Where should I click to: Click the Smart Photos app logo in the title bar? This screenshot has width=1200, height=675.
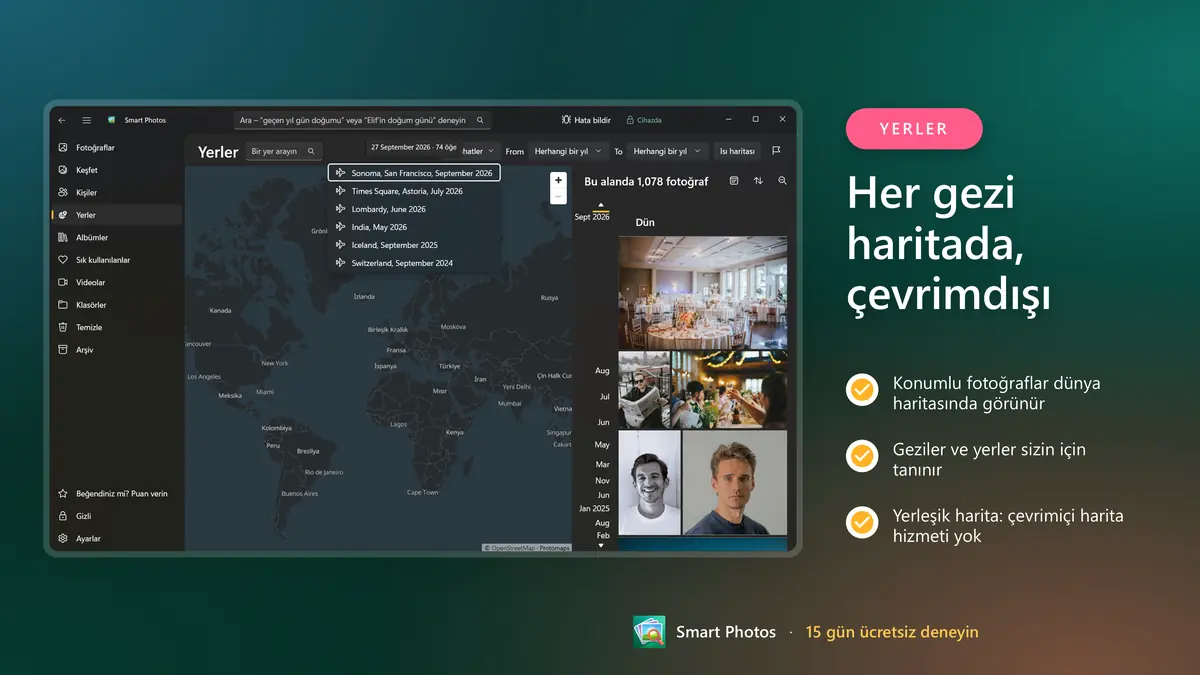pyautogui.click(x=112, y=120)
